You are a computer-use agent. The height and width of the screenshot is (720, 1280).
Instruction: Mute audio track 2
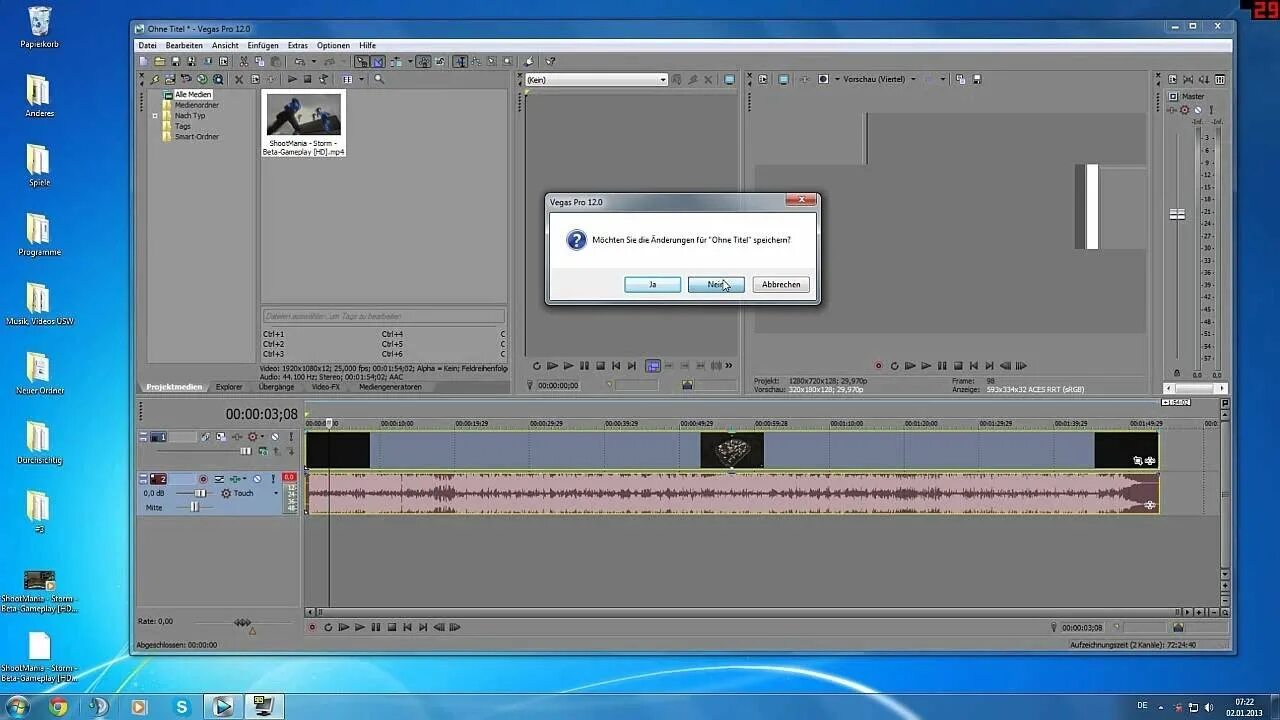[x=257, y=479]
